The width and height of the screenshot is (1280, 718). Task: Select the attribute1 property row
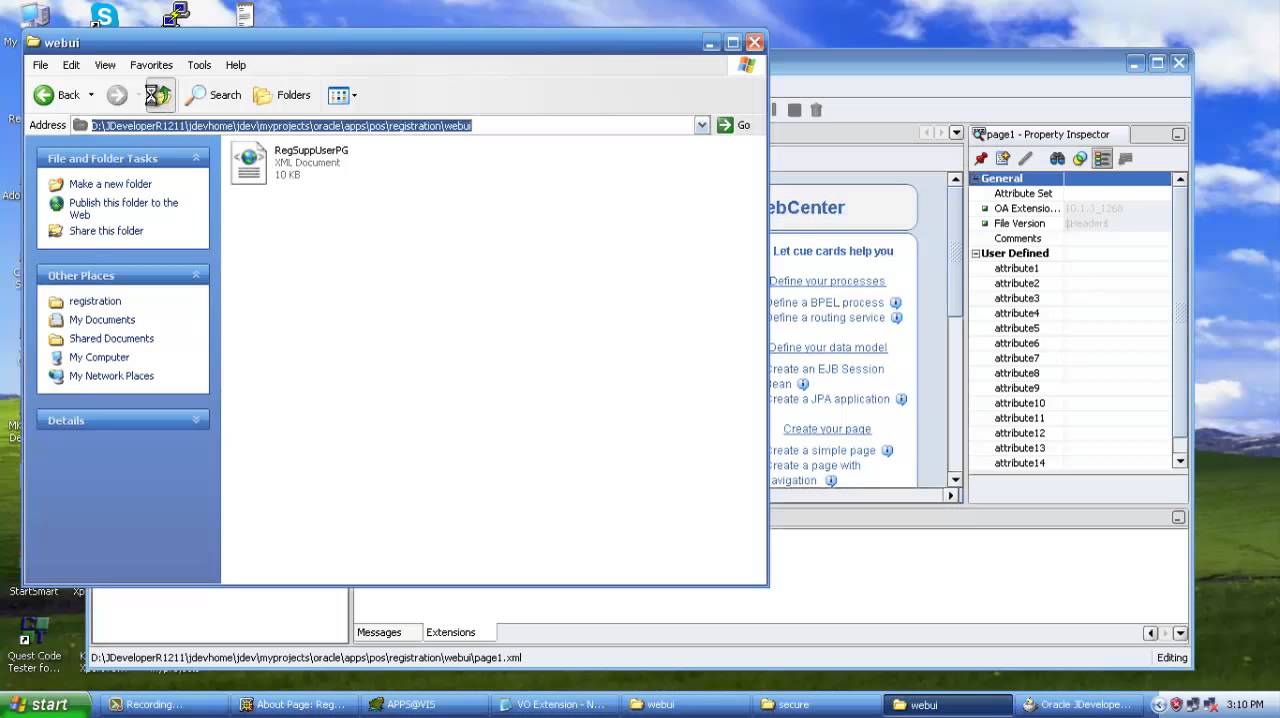click(x=1070, y=268)
